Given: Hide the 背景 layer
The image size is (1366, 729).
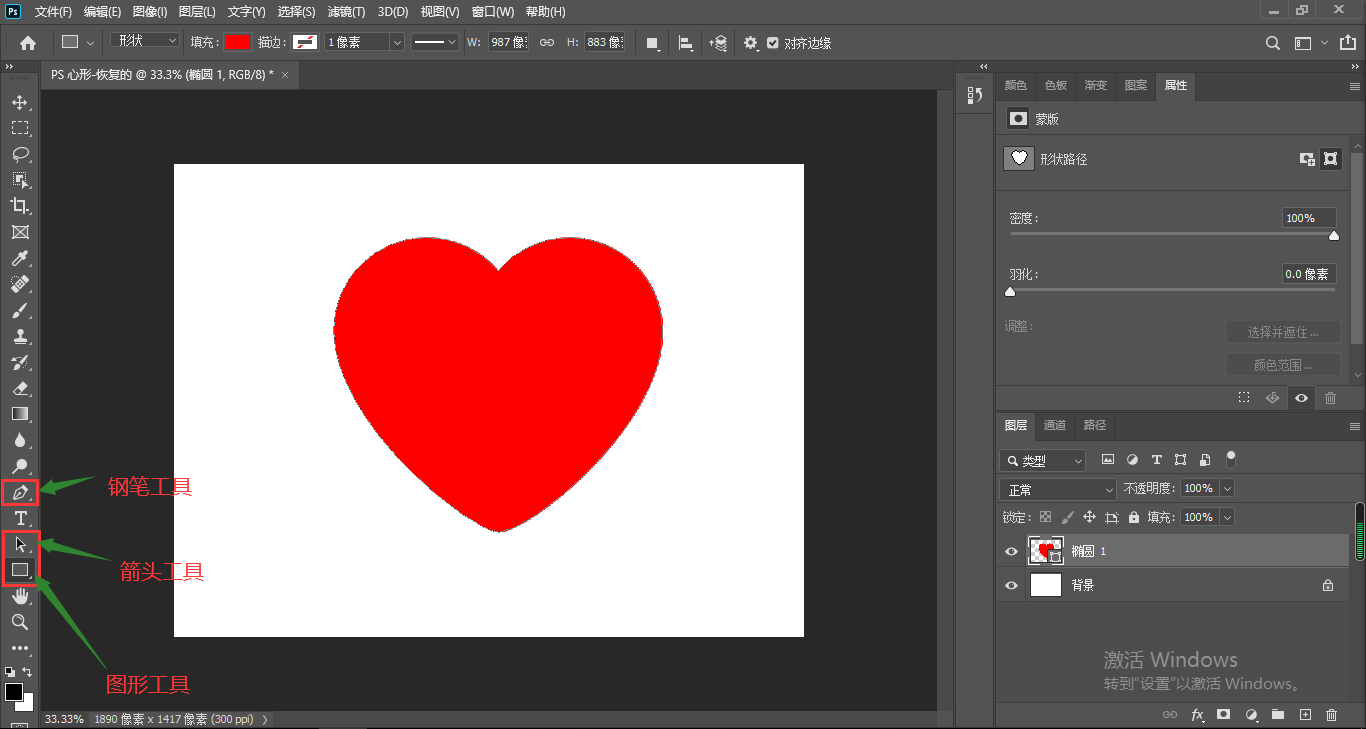Looking at the screenshot, I should click(x=1011, y=585).
